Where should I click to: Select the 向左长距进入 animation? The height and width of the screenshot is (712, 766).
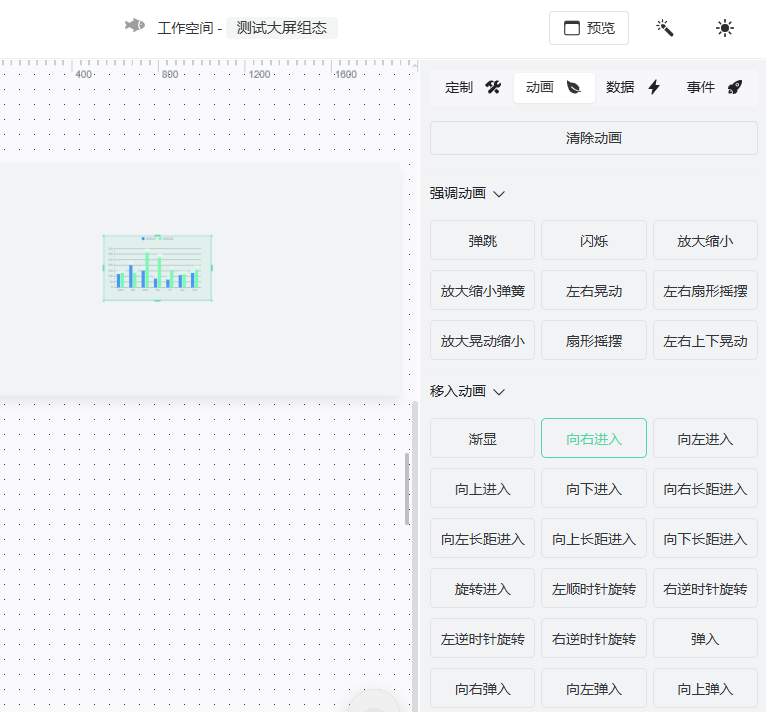(x=482, y=539)
